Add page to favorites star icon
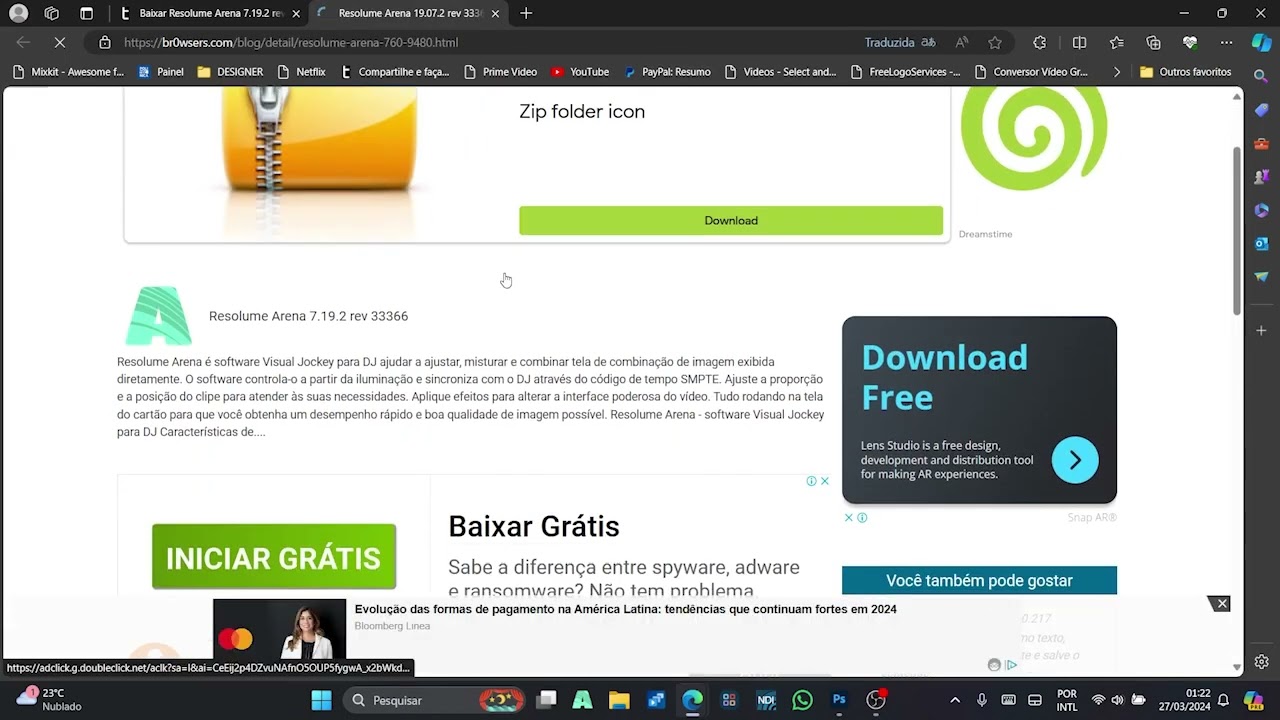The height and width of the screenshot is (720, 1280). point(994,43)
